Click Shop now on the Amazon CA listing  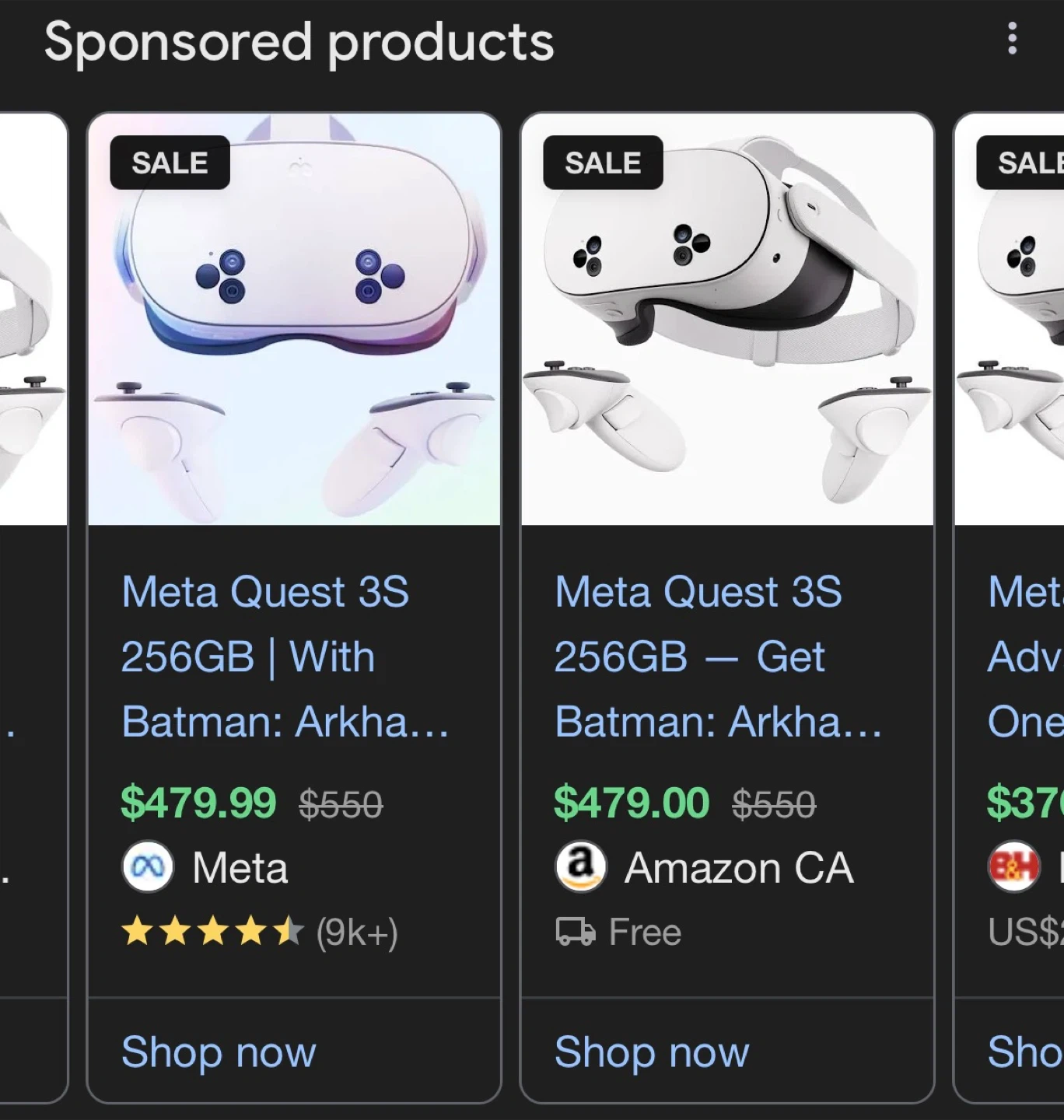(652, 1052)
